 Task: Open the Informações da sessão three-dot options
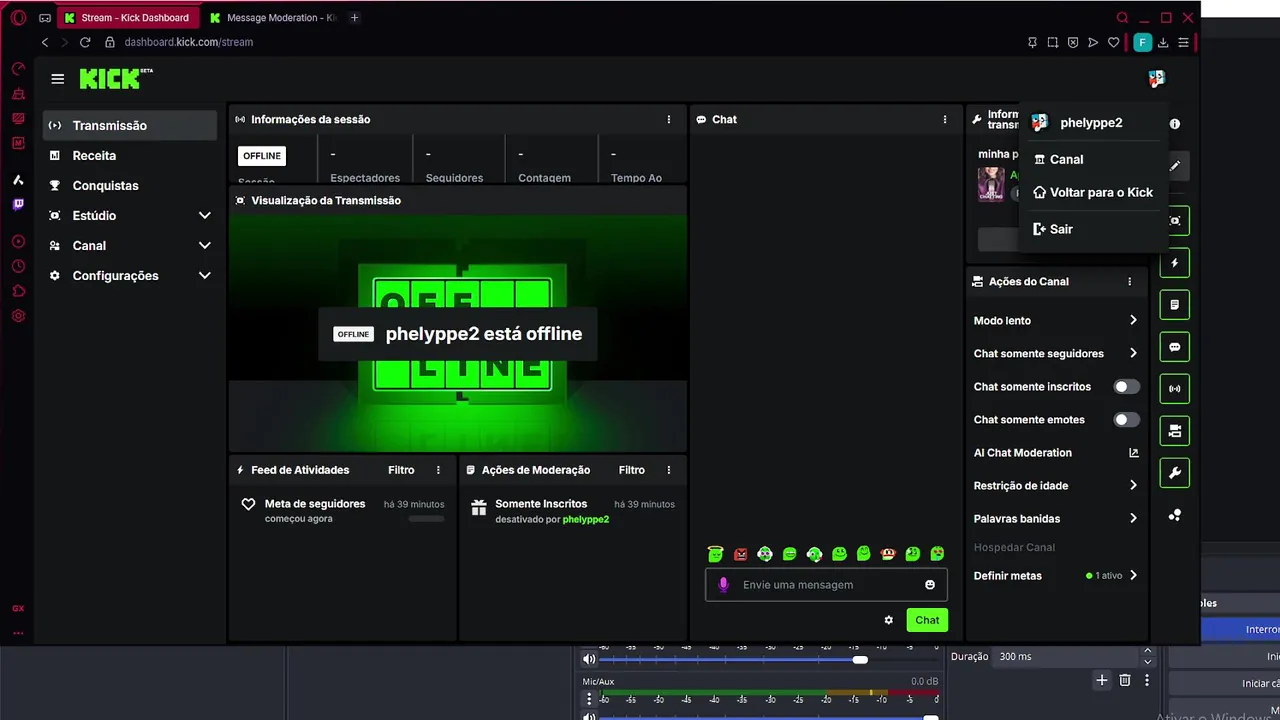(669, 120)
